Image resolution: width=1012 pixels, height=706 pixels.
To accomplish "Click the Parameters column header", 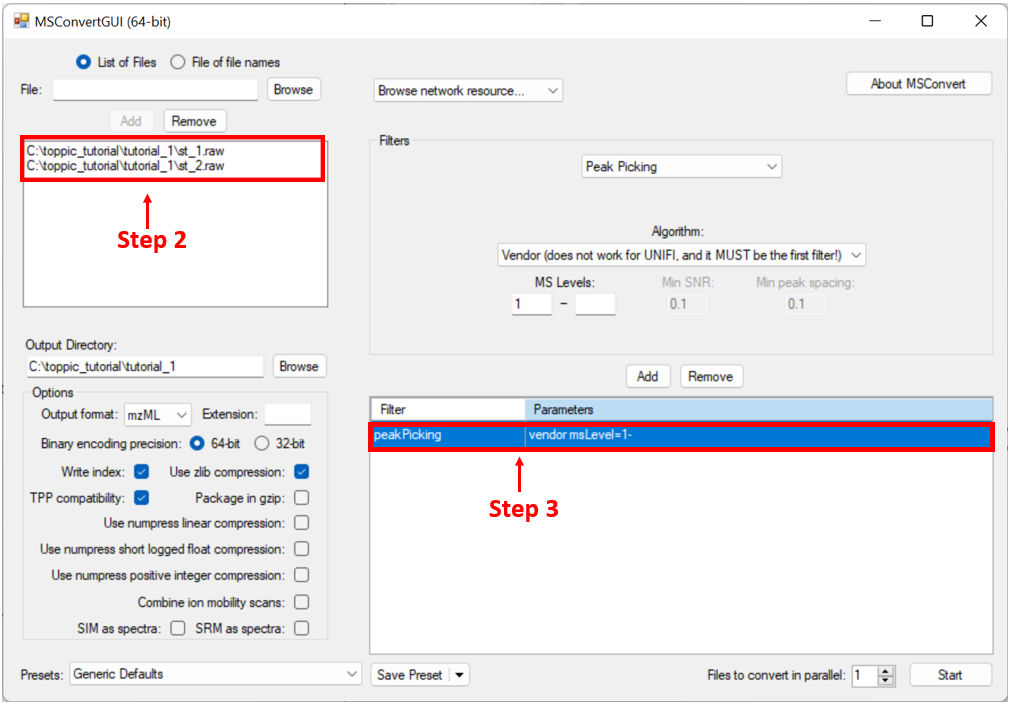I will click(x=758, y=409).
